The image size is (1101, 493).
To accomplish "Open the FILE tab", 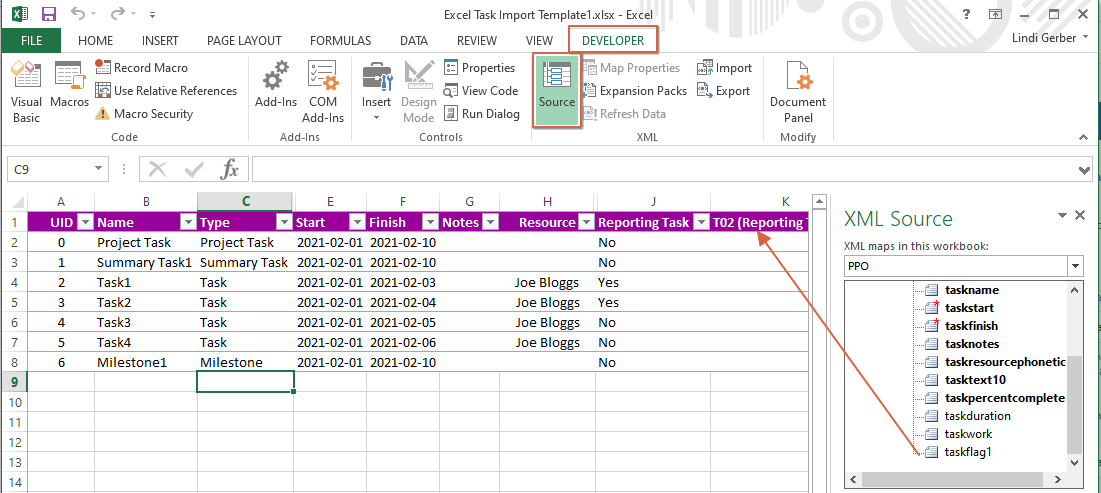I will tap(32, 41).
